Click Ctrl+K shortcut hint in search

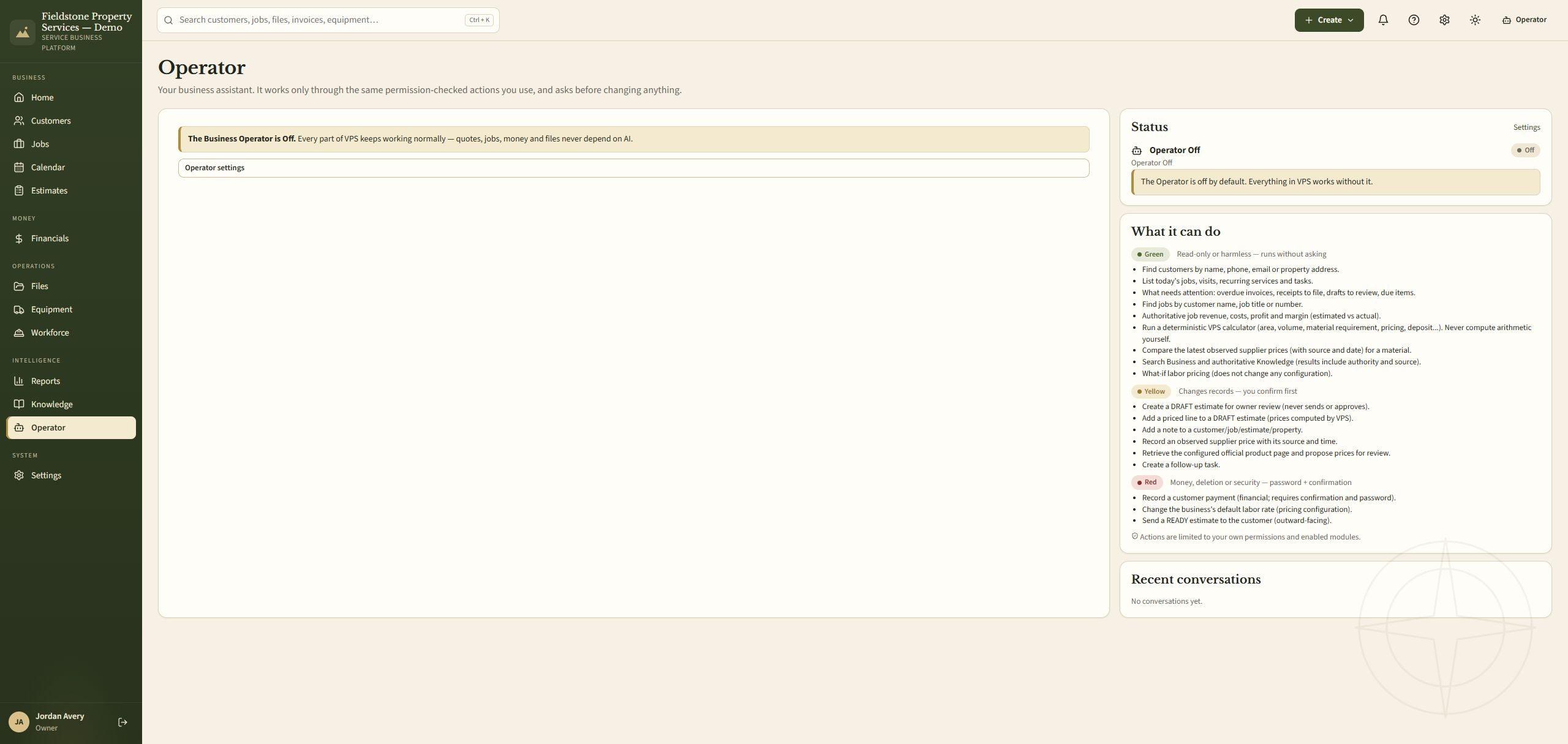(x=479, y=20)
